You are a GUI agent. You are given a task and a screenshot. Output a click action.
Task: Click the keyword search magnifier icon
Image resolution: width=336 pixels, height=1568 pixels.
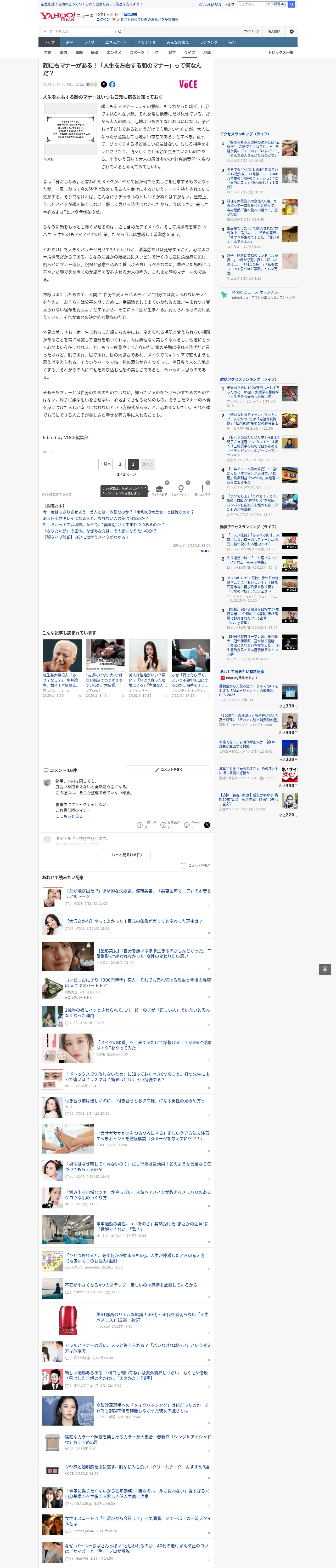coord(120,32)
